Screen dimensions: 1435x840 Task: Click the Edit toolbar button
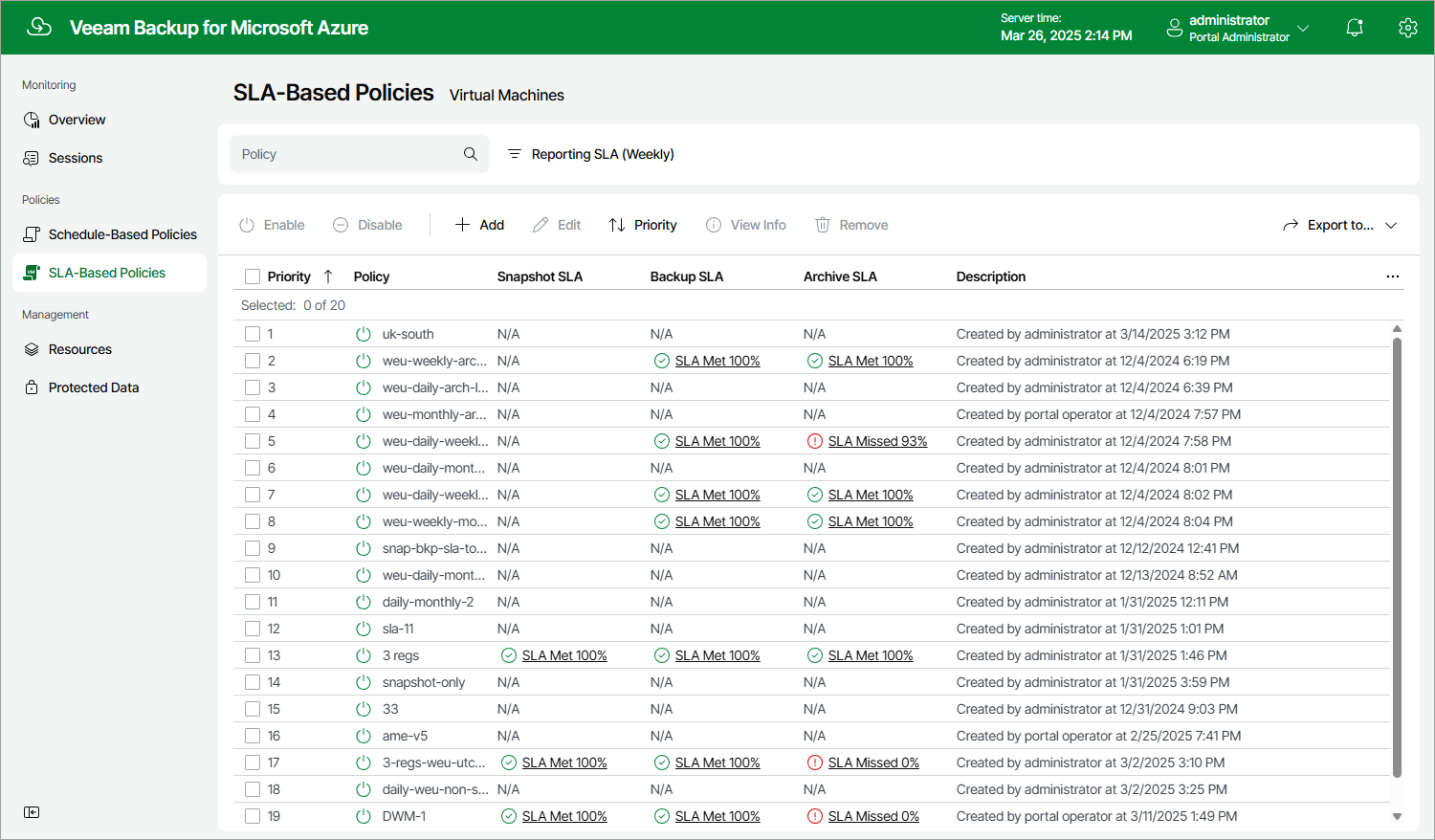click(557, 225)
